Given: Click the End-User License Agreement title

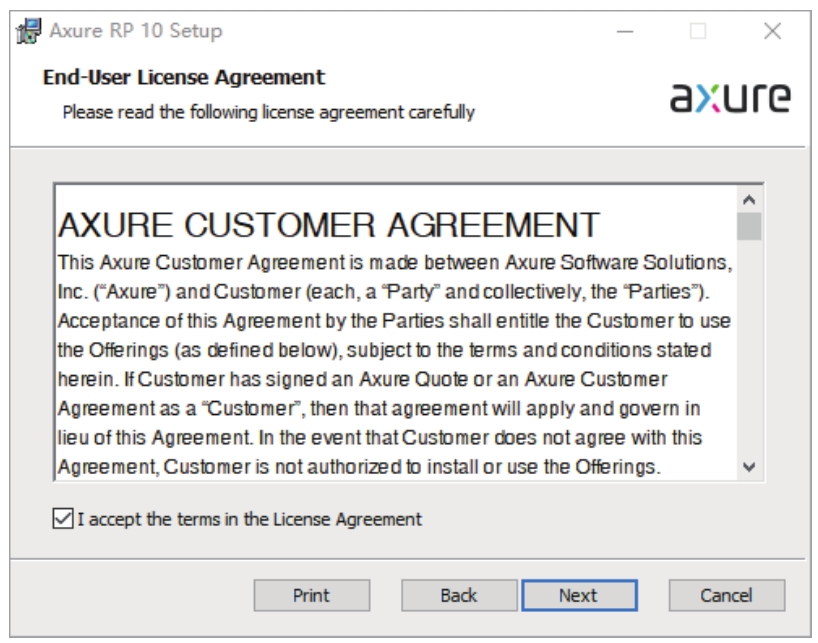Looking at the screenshot, I should 184,77.
